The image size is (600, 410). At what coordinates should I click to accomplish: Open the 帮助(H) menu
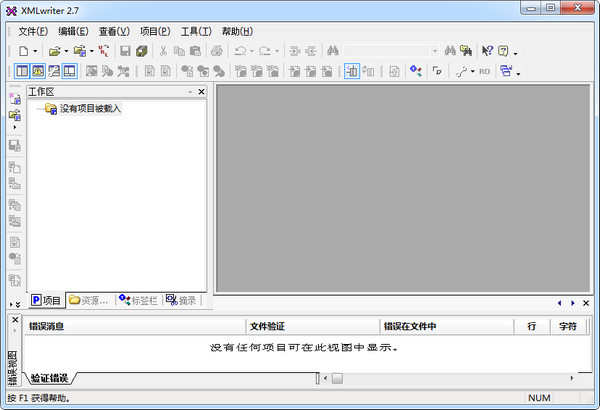tap(238, 31)
